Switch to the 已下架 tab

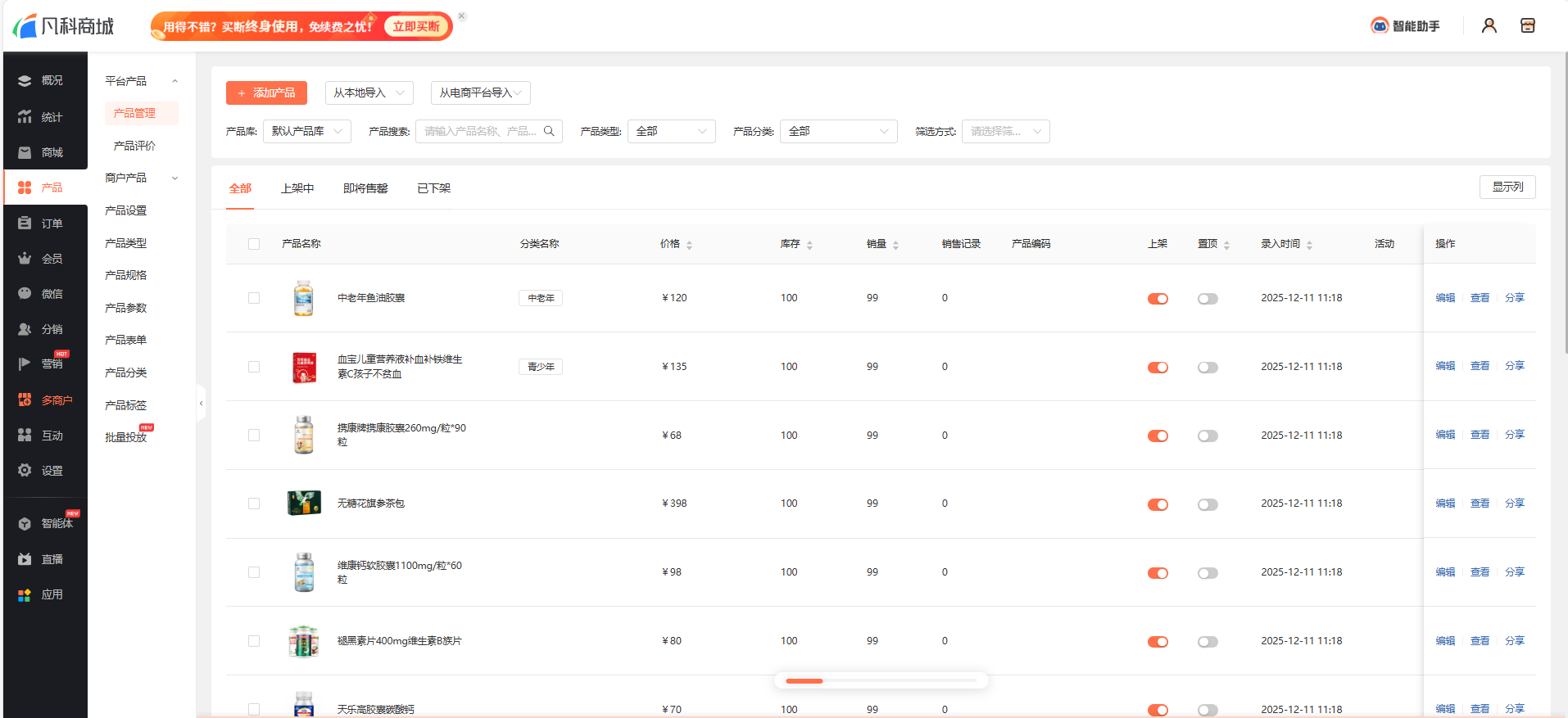click(x=433, y=188)
